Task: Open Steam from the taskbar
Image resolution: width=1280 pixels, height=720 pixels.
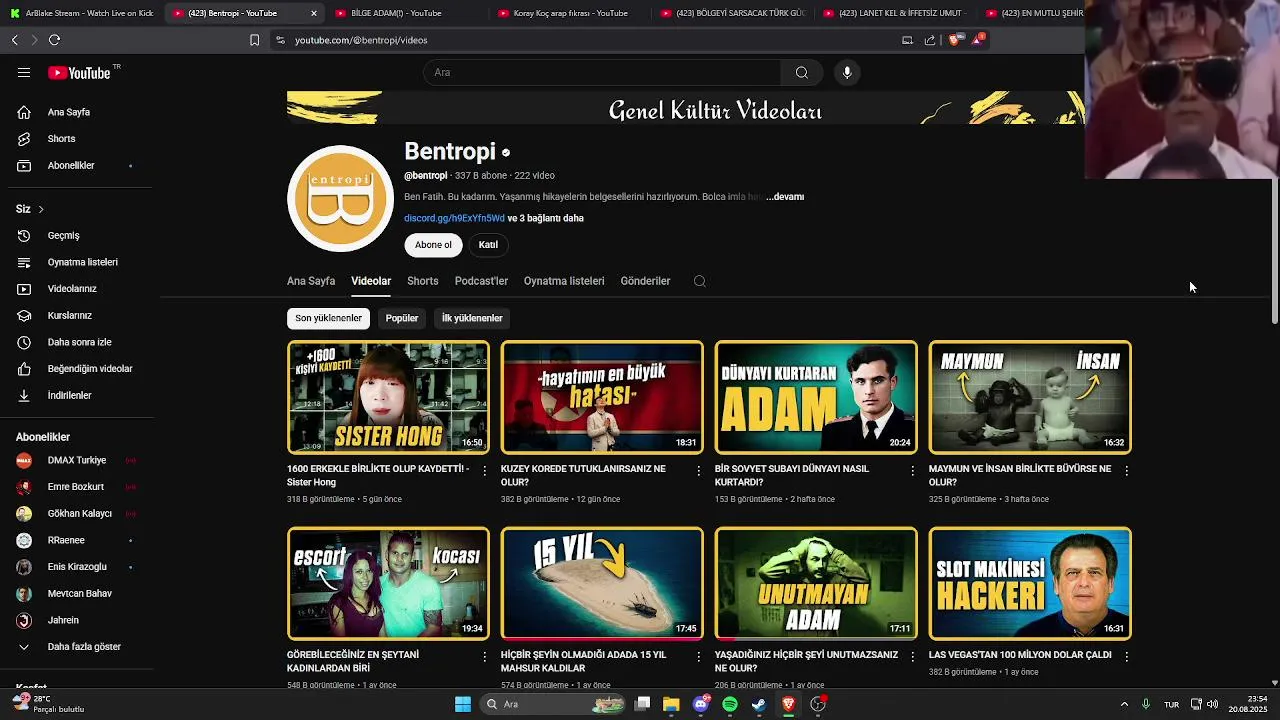Action: [x=759, y=704]
